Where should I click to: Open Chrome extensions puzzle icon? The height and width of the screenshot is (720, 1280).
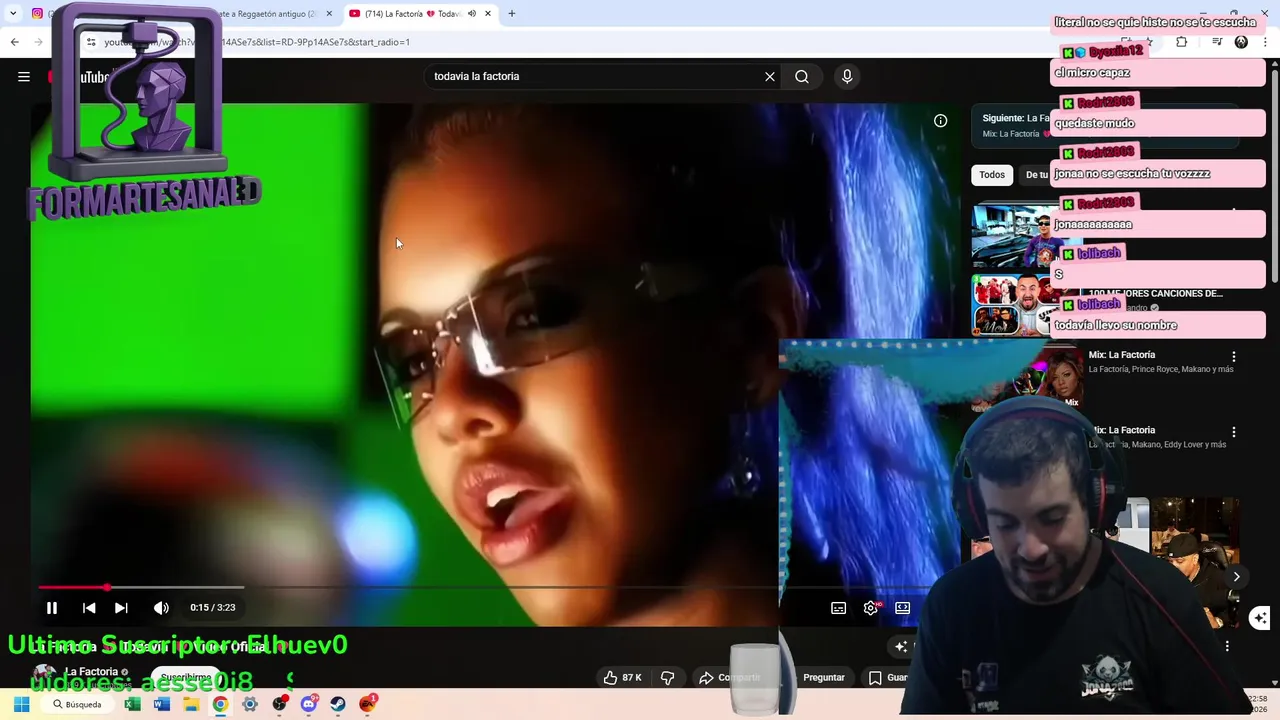[x=1182, y=42]
